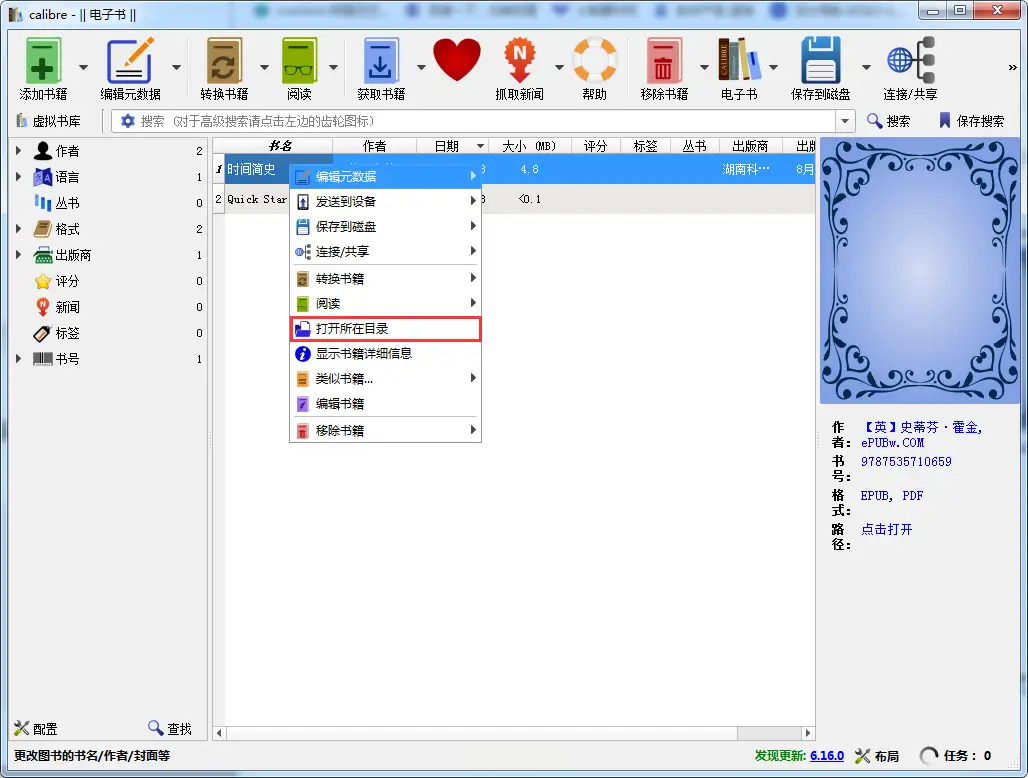This screenshot has height=778, width=1028.
Task: Click the 转换书籍 toolbar icon
Action: click(224, 60)
